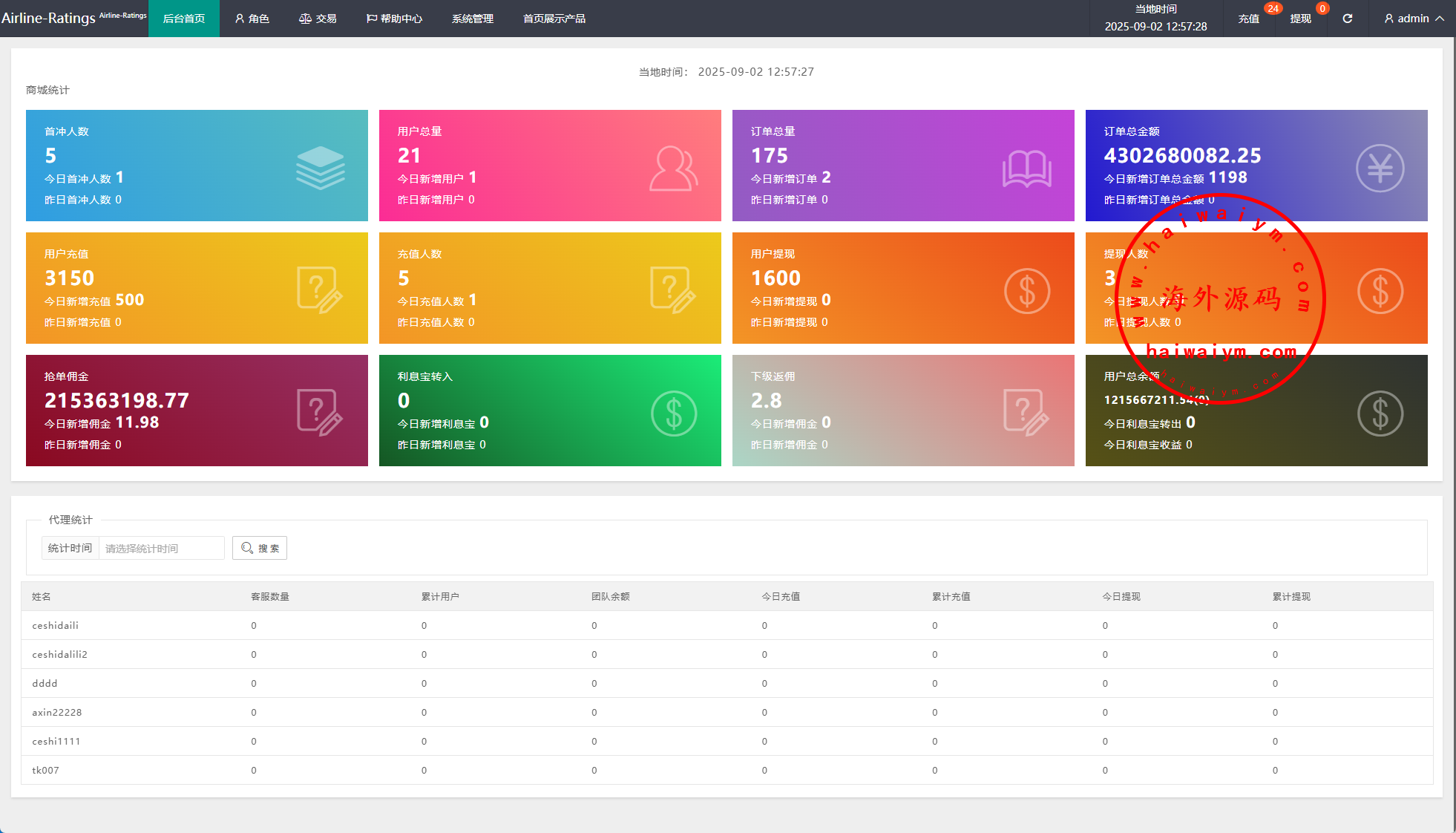Image resolution: width=1456 pixels, height=833 pixels.
Task: Open 充值 notifications with badge 24
Action: tap(1249, 19)
